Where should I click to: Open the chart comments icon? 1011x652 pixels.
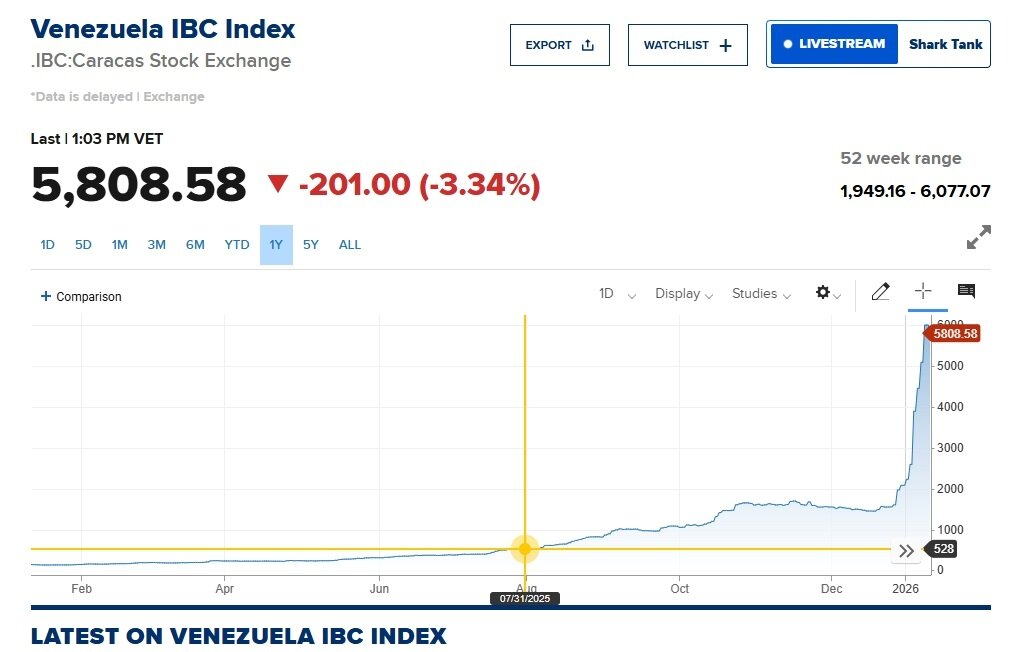[x=965, y=291]
